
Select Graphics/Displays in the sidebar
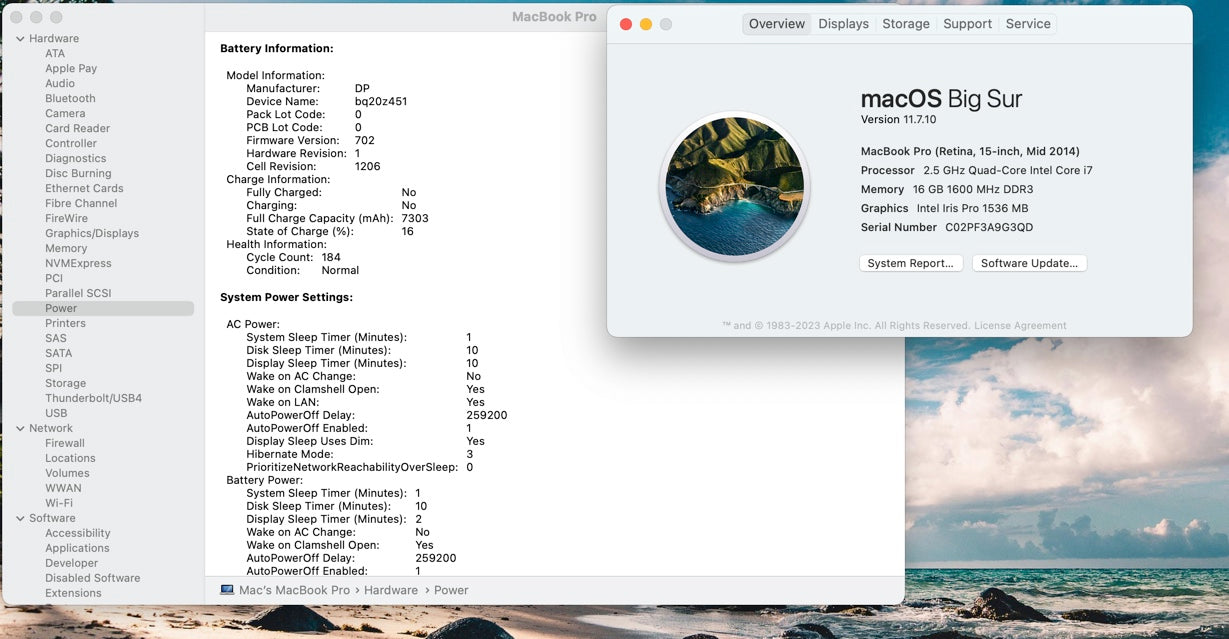click(92, 233)
